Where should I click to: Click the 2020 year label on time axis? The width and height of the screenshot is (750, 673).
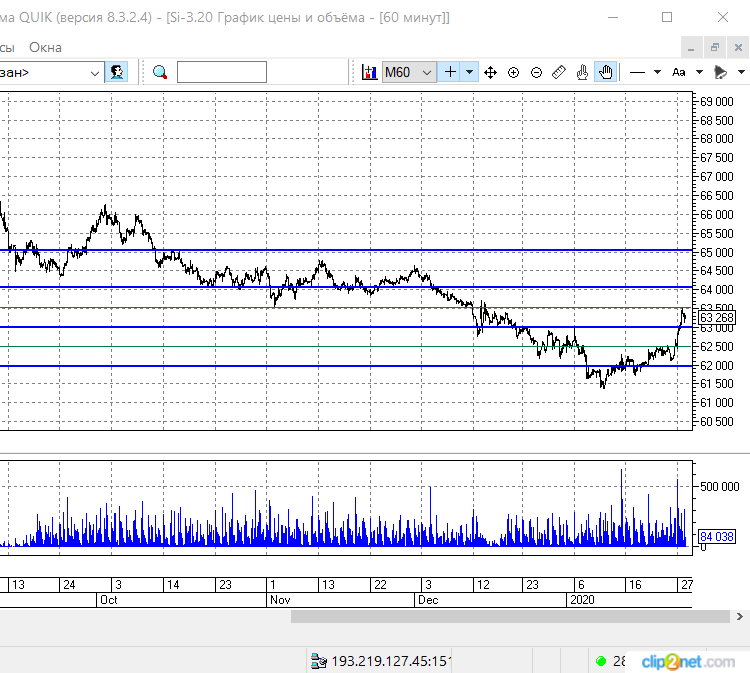click(582, 600)
